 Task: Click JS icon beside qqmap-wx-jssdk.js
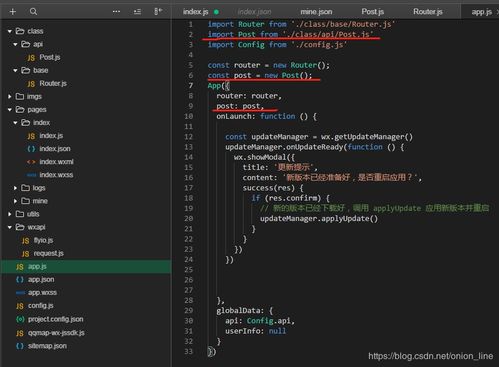click(x=20, y=333)
